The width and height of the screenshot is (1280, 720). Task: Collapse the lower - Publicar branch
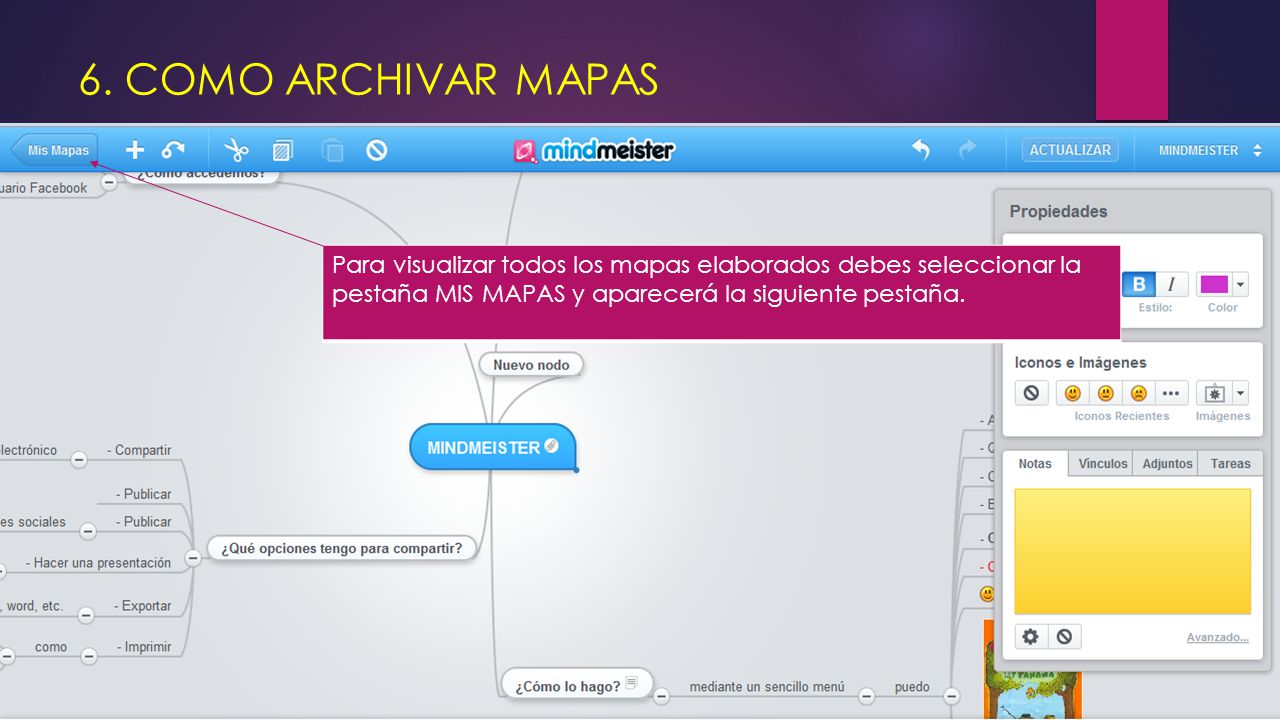(88, 531)
